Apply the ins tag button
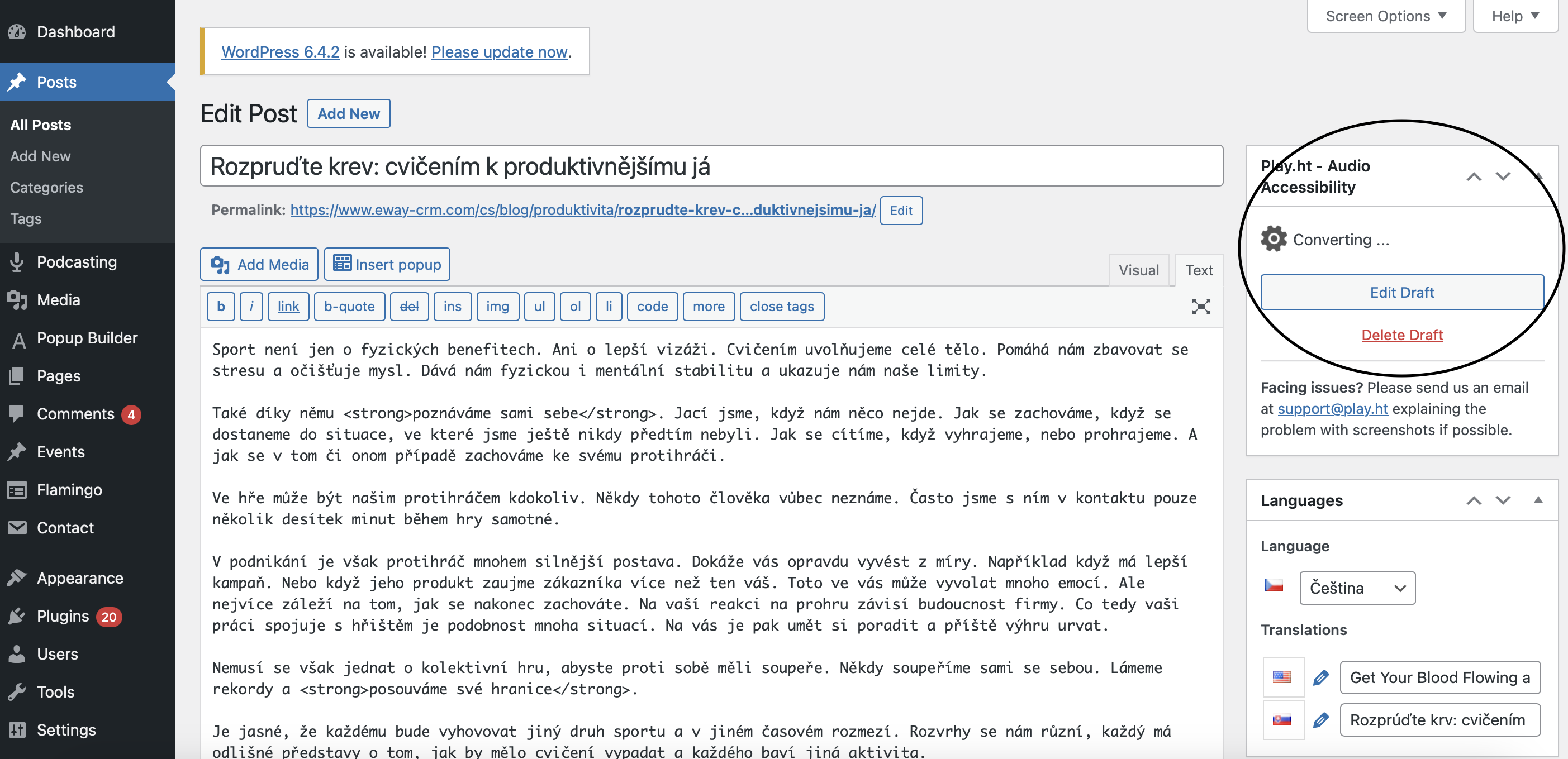1568x759 pixels. click(452, 307)
